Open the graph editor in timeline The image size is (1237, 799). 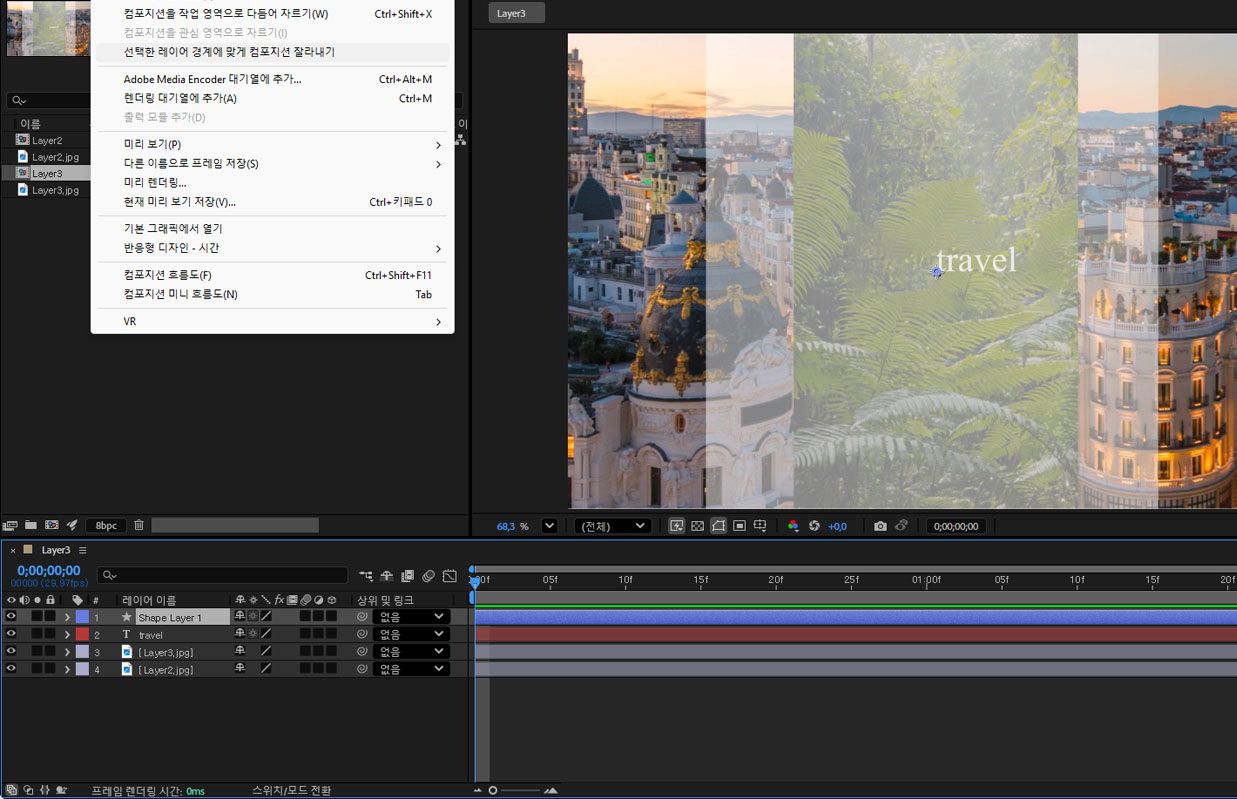450,576
